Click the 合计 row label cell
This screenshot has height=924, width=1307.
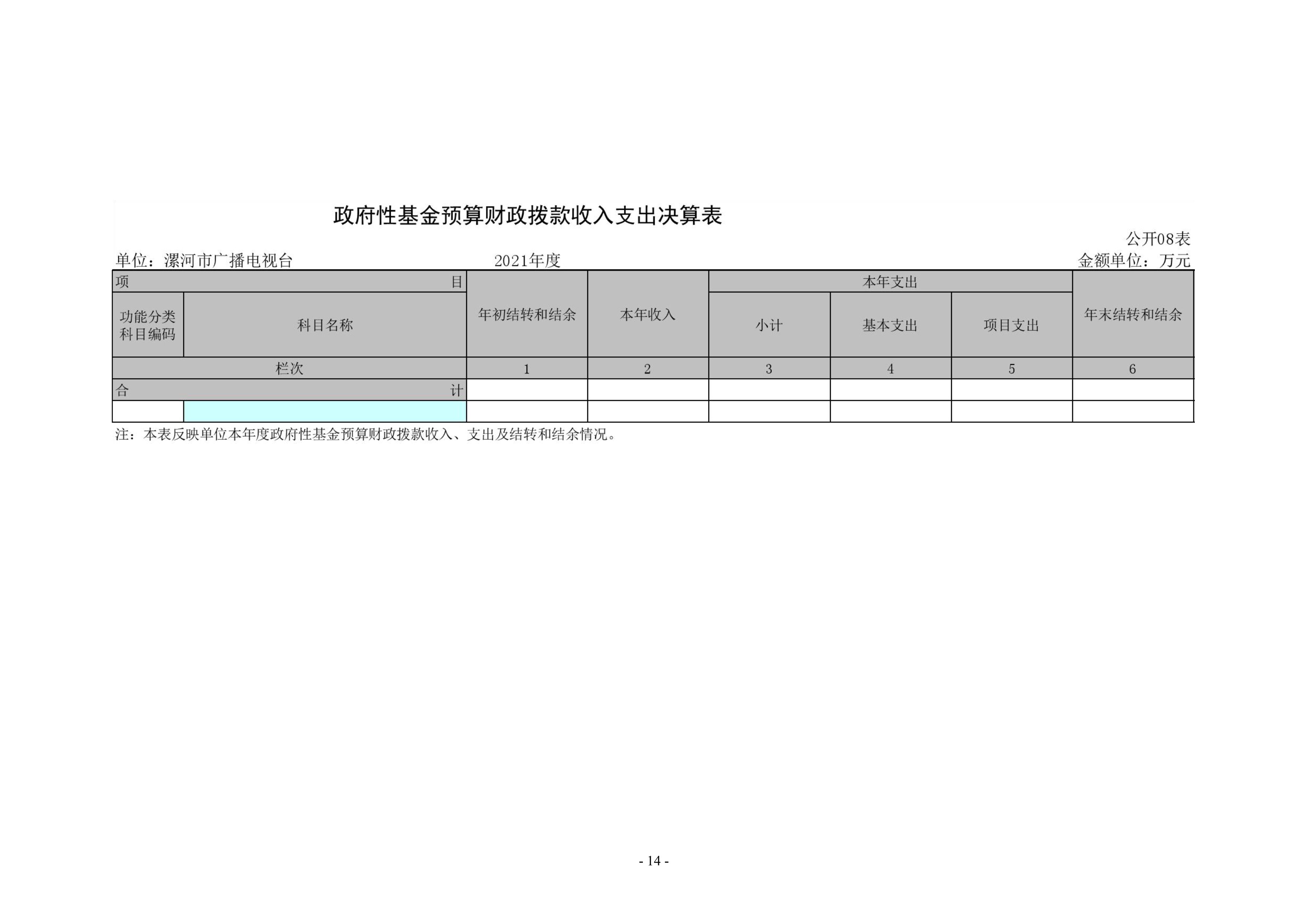coord(289,390)
